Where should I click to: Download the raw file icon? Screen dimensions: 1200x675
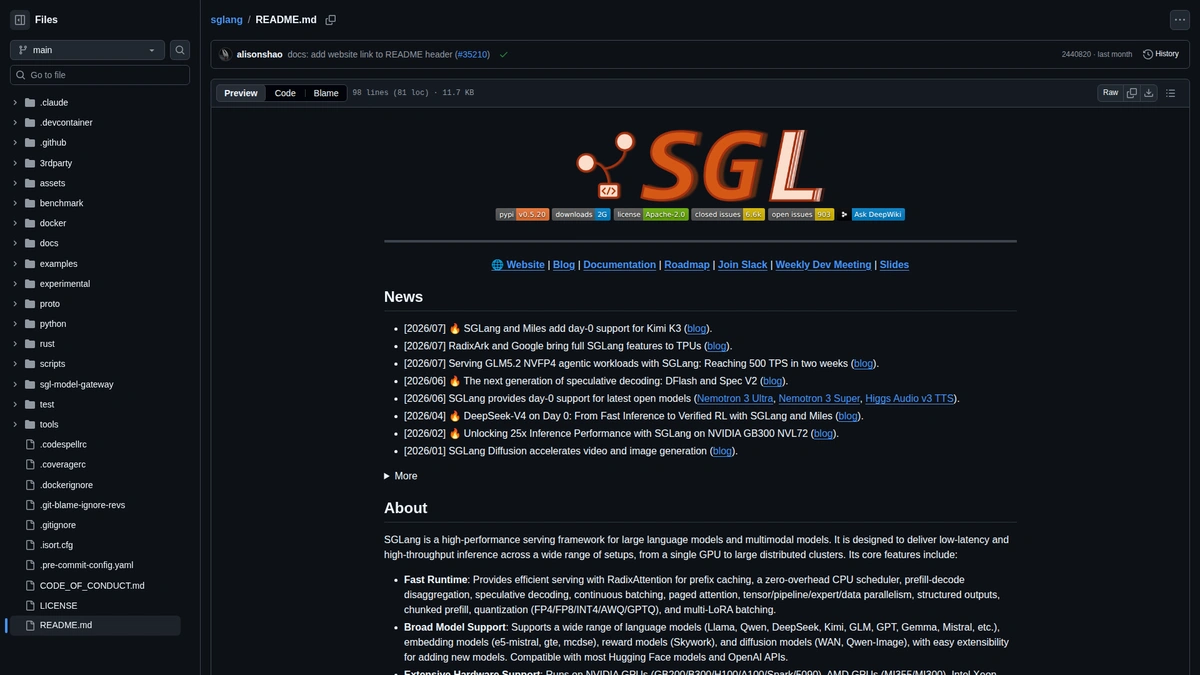[x=1149, y=93]
